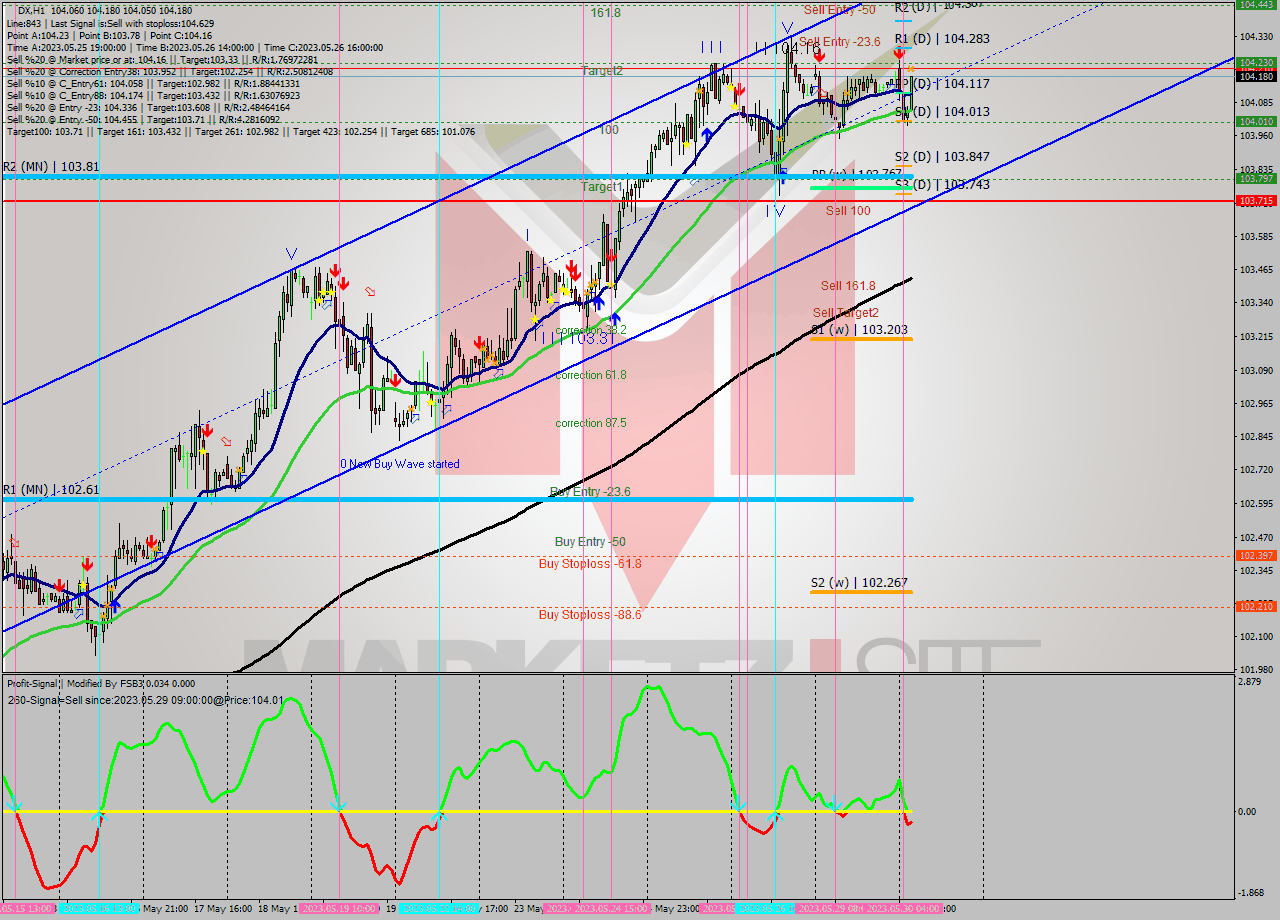Click the red 103.715 price label on the axis
The height and width of the screenshot is (920, 1280).
click(x=1256, y=202)
